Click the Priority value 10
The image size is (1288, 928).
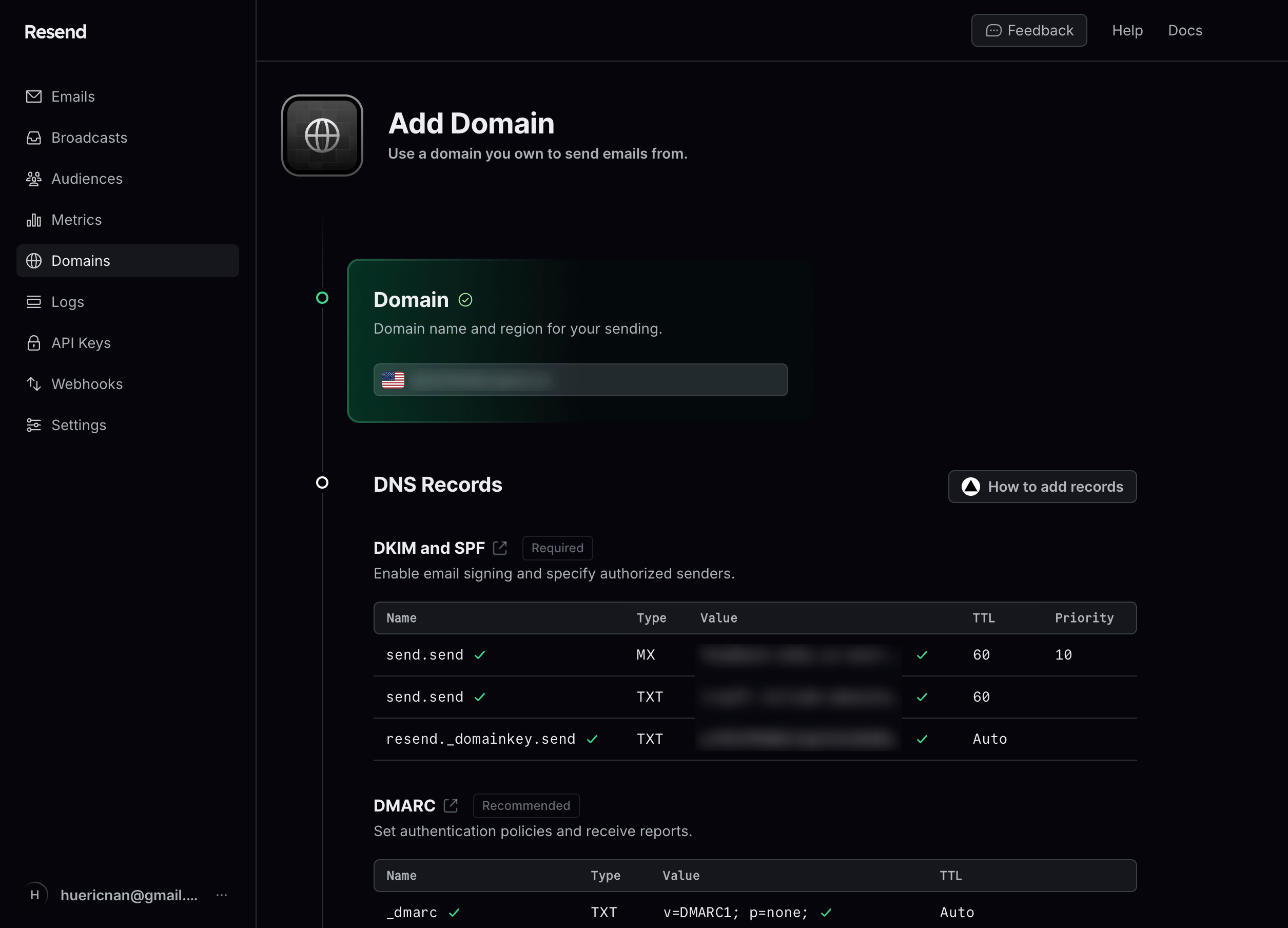point(1064,655)
